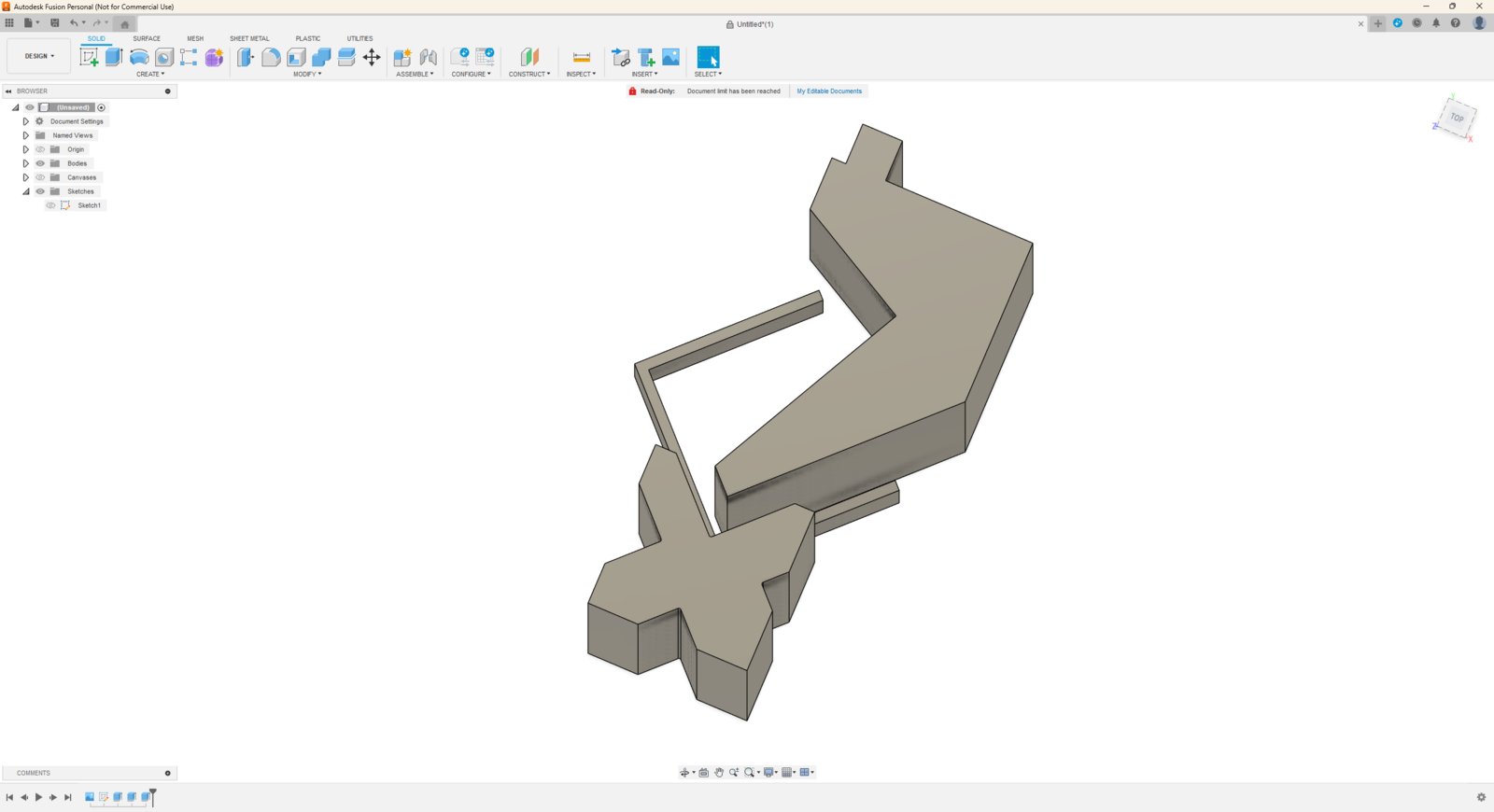Collapse the BROWSER panel with the arrows
The height and width of the screenshot is (812, 1494).
click(x=8, y=91)
